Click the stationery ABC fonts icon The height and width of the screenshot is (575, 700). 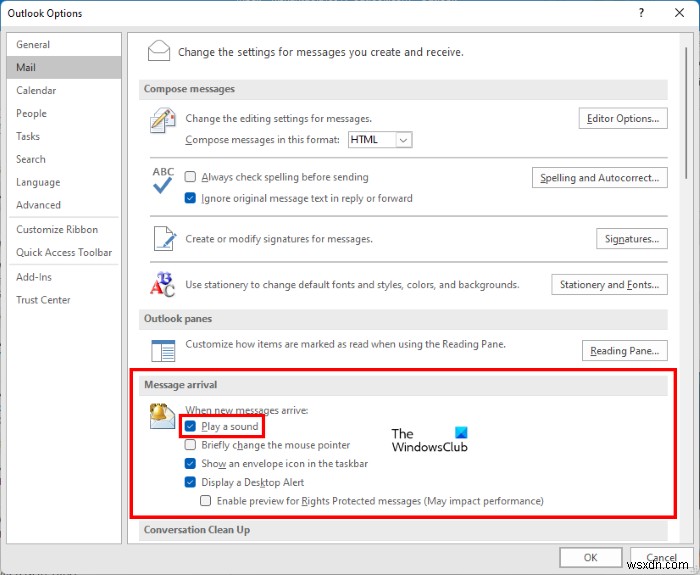tap(162, 284)
